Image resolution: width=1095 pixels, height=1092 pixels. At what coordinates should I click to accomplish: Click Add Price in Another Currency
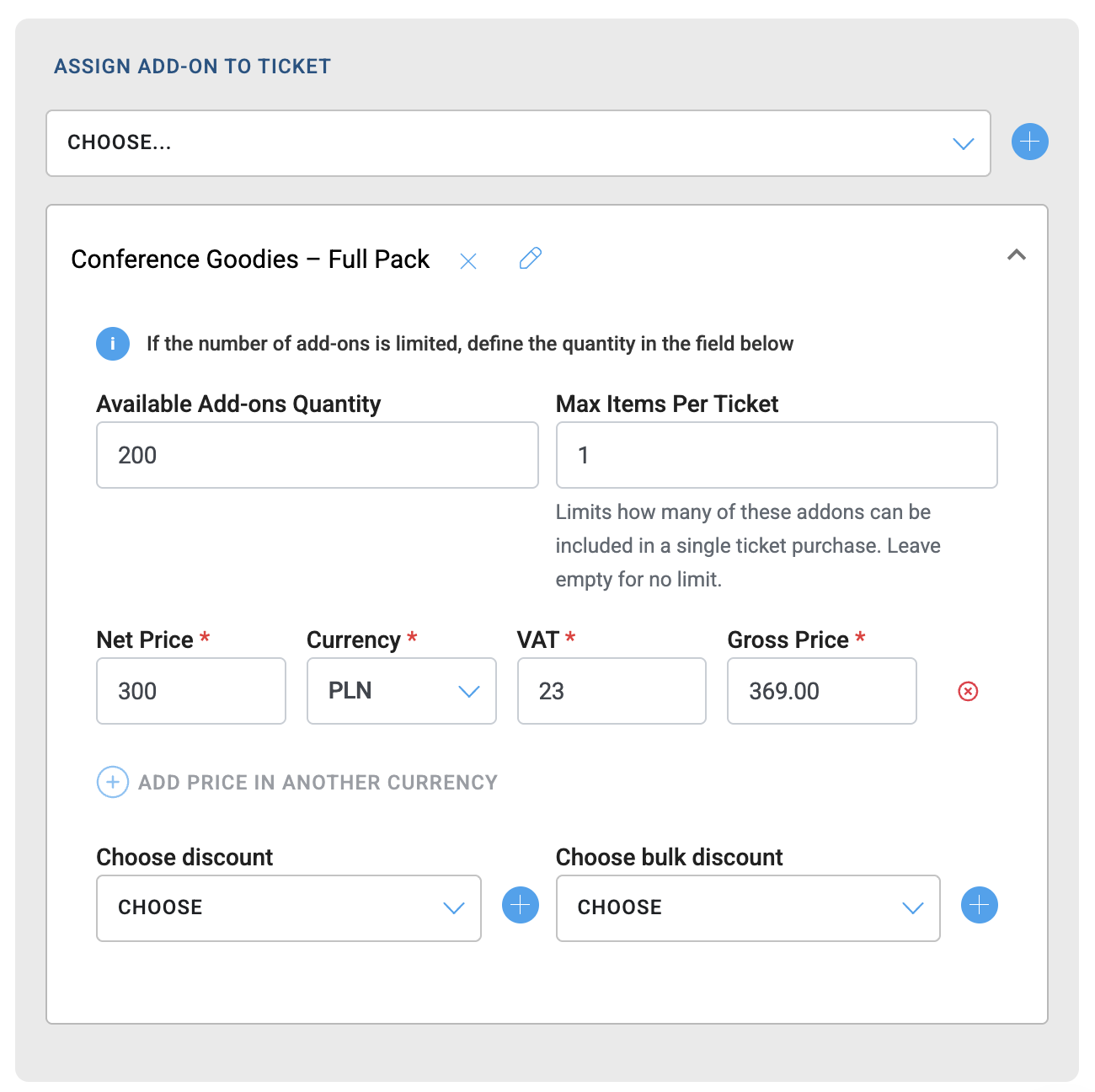(x=318, y=783)
